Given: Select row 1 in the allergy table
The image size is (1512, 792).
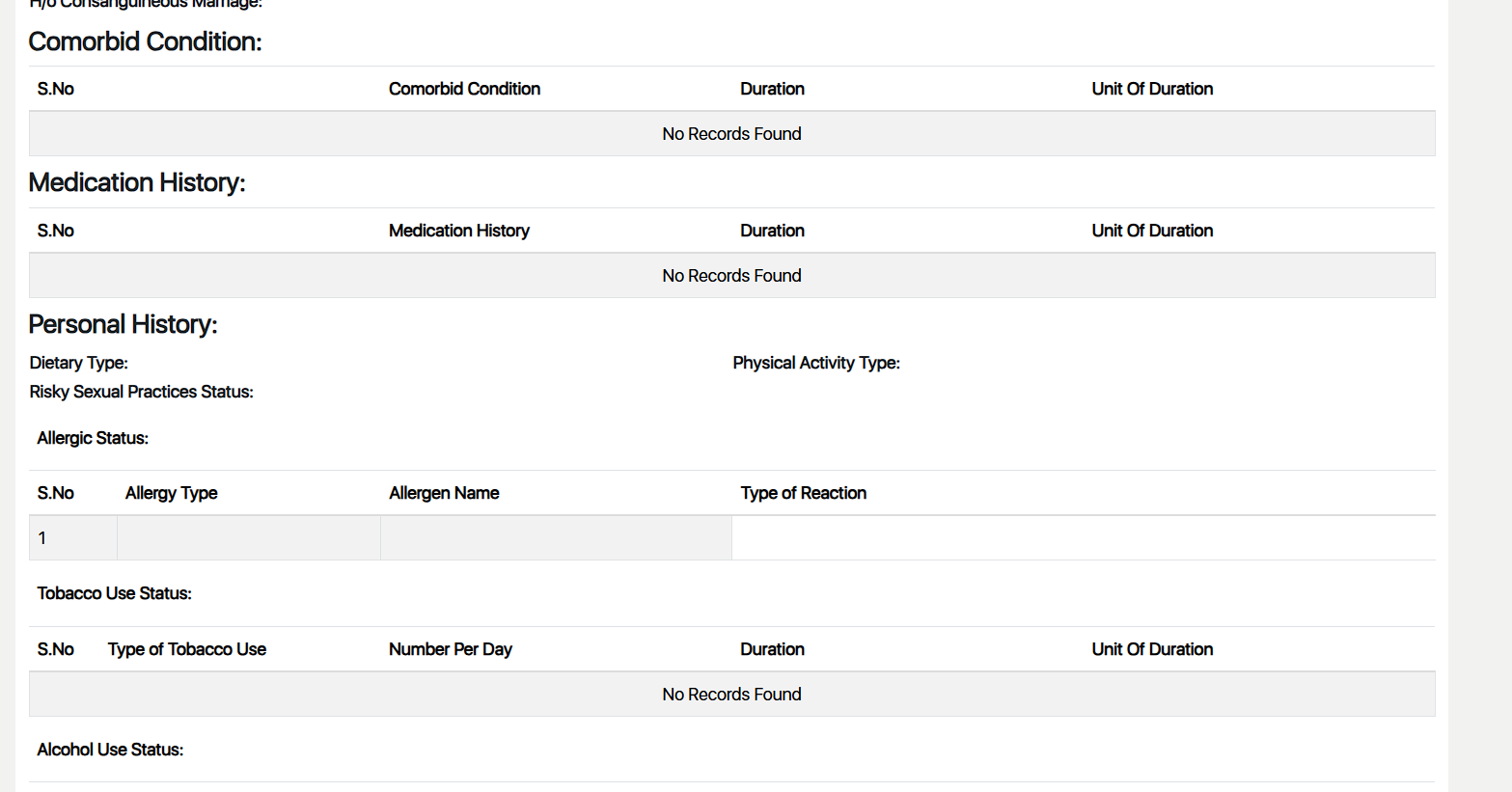Looking at the screenshot, I should (x=42, y=538).
